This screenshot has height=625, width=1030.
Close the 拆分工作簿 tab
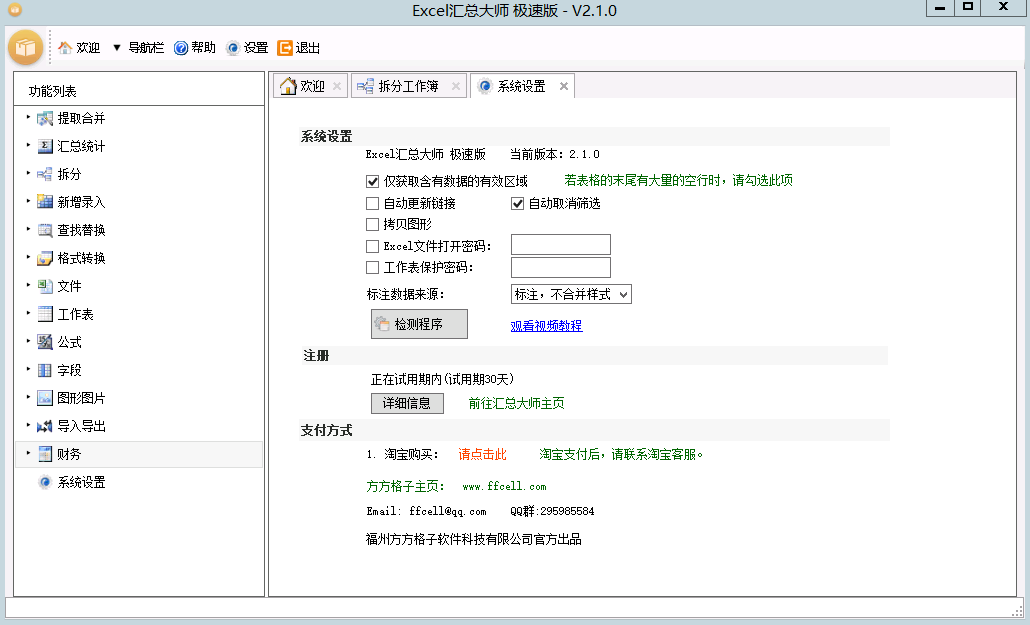[x=456, y=86]
